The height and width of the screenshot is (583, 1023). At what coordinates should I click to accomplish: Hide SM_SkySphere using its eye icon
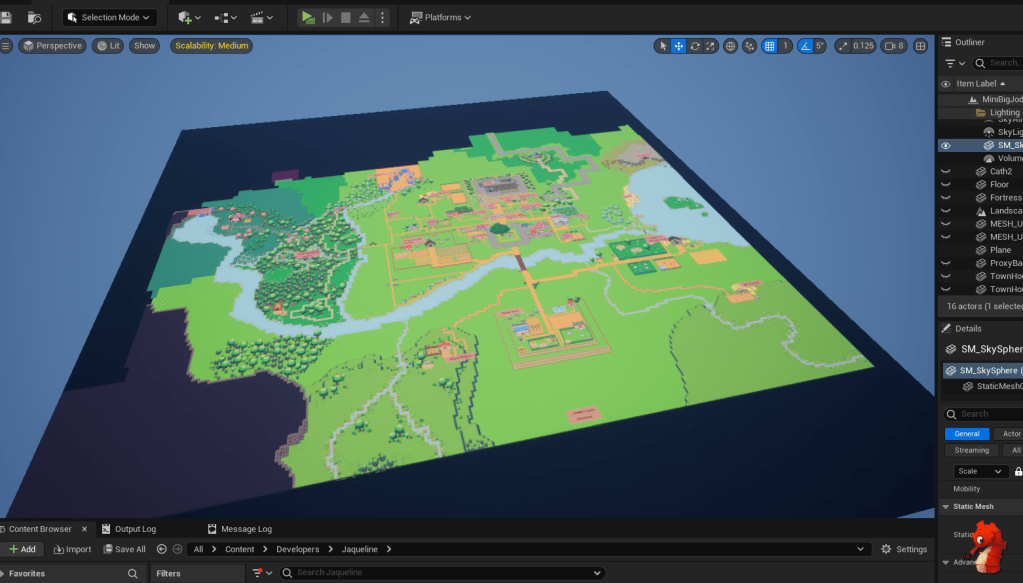pyautogui.click(x=946, y=145)
